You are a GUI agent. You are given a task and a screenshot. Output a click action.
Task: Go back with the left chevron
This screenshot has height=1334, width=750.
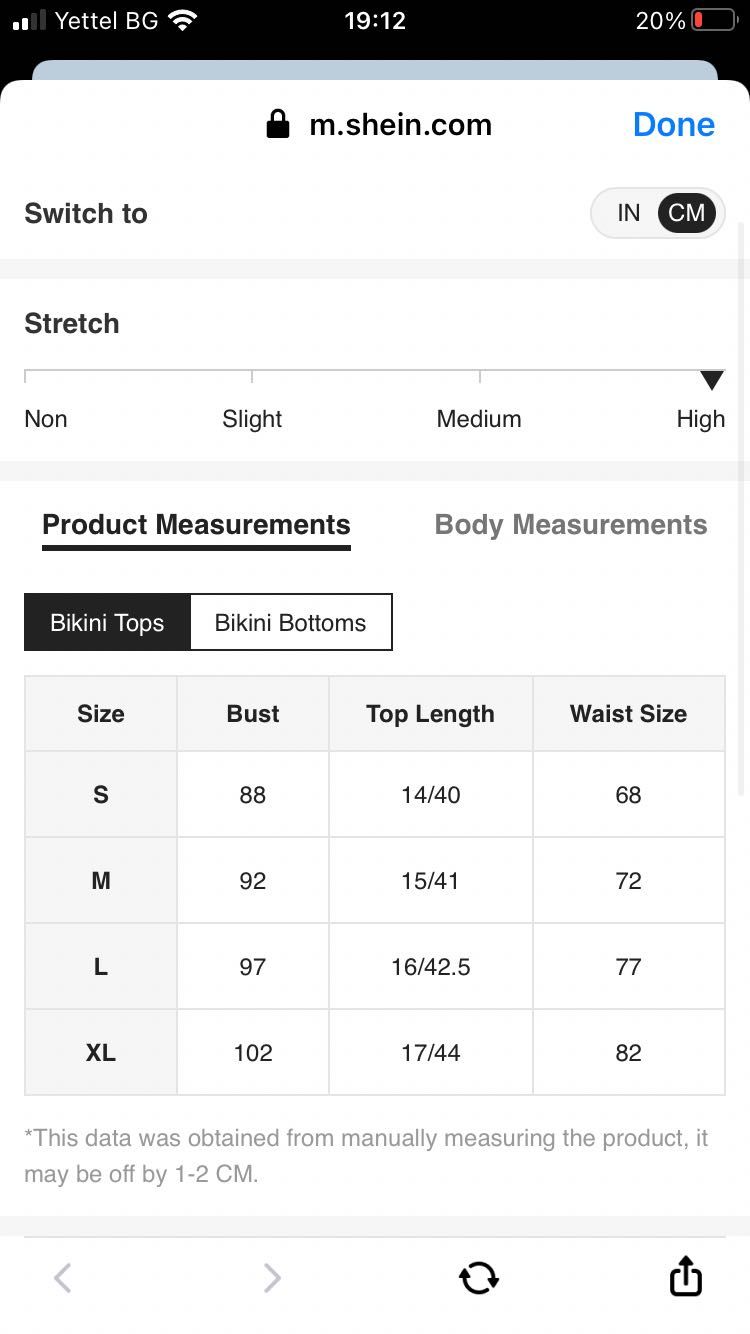coord(62,1277)
